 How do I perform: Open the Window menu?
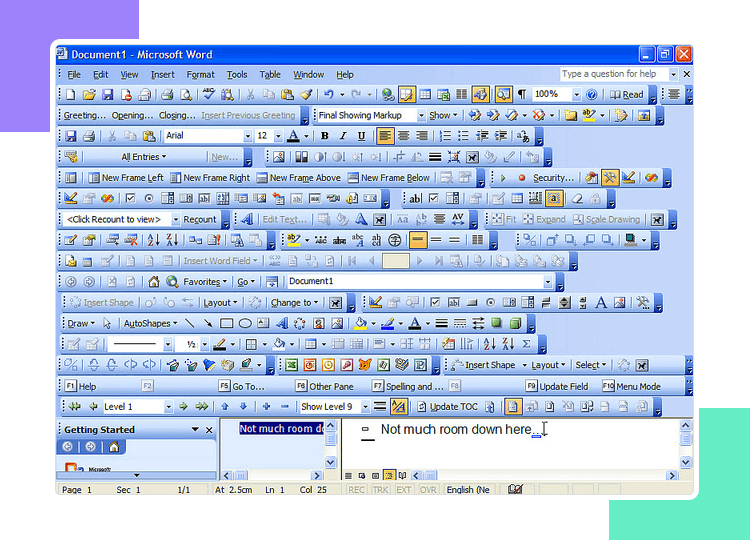(309, 75)
